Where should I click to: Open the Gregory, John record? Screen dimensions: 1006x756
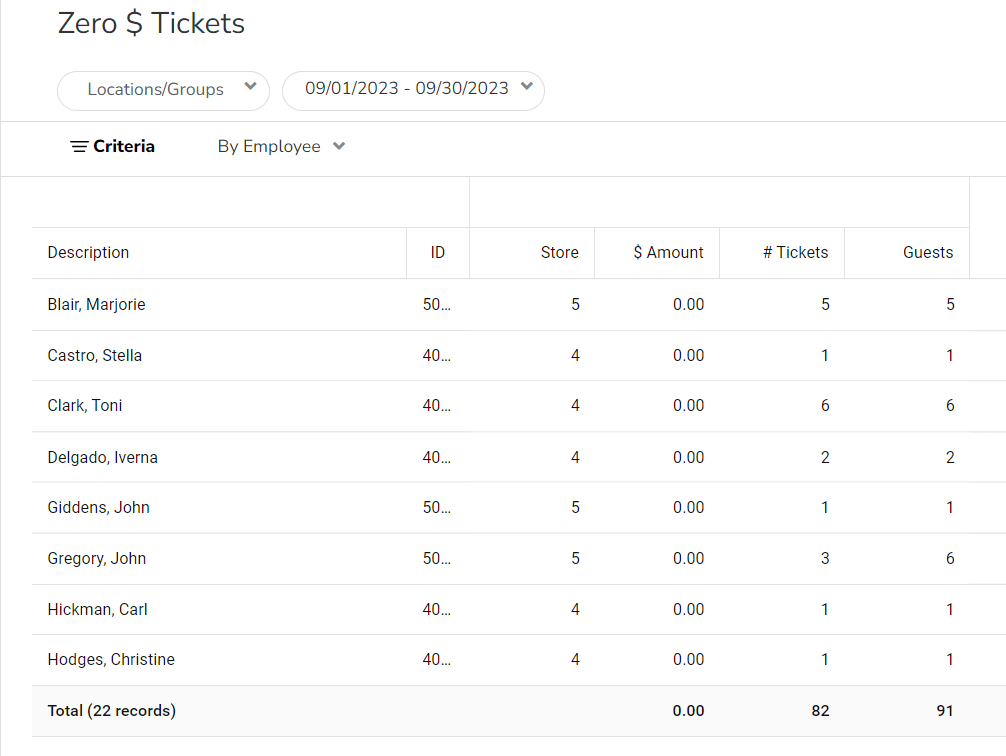[x=96, y=559]
